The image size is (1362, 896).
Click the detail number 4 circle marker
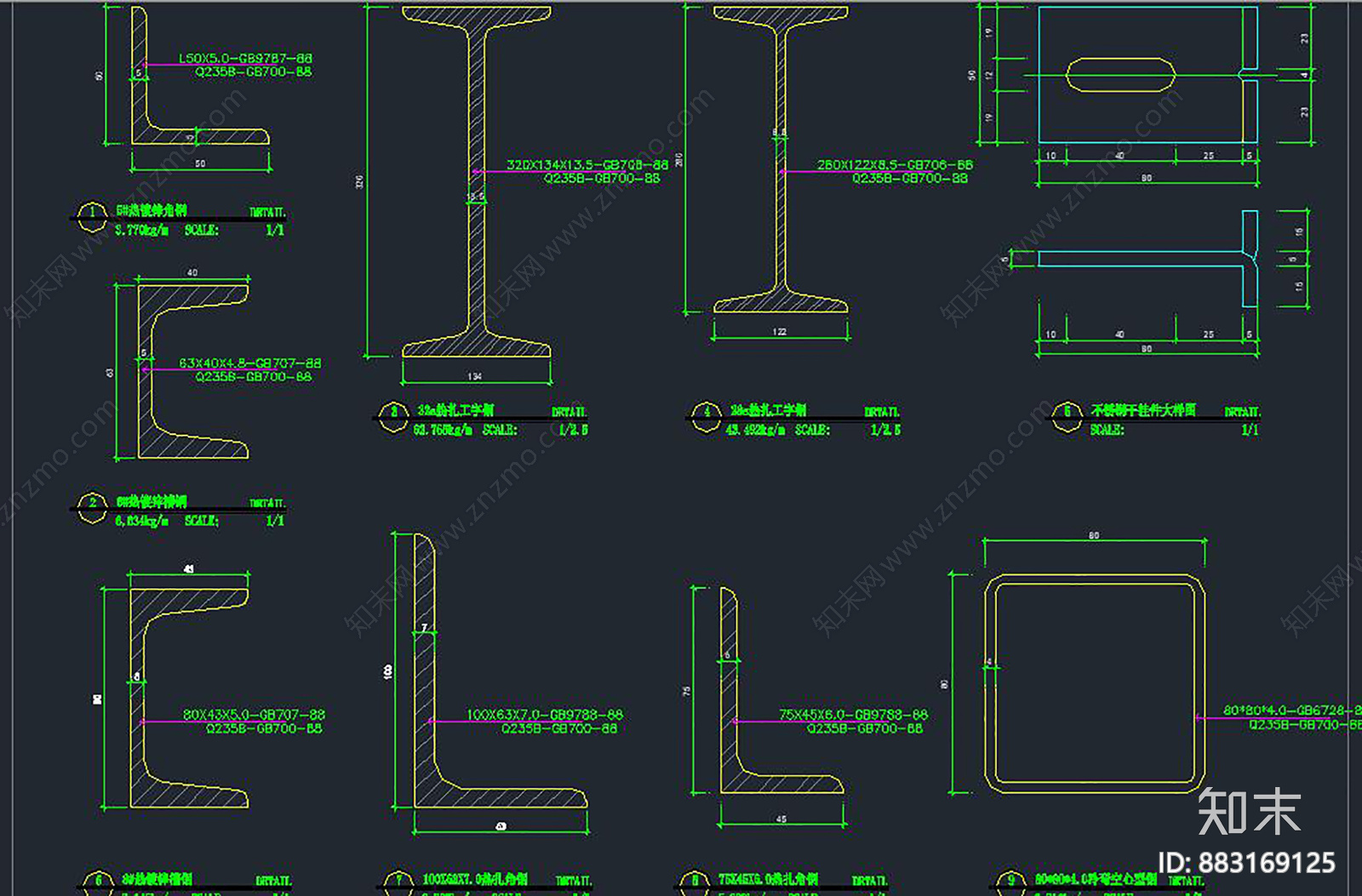(707, 417)
